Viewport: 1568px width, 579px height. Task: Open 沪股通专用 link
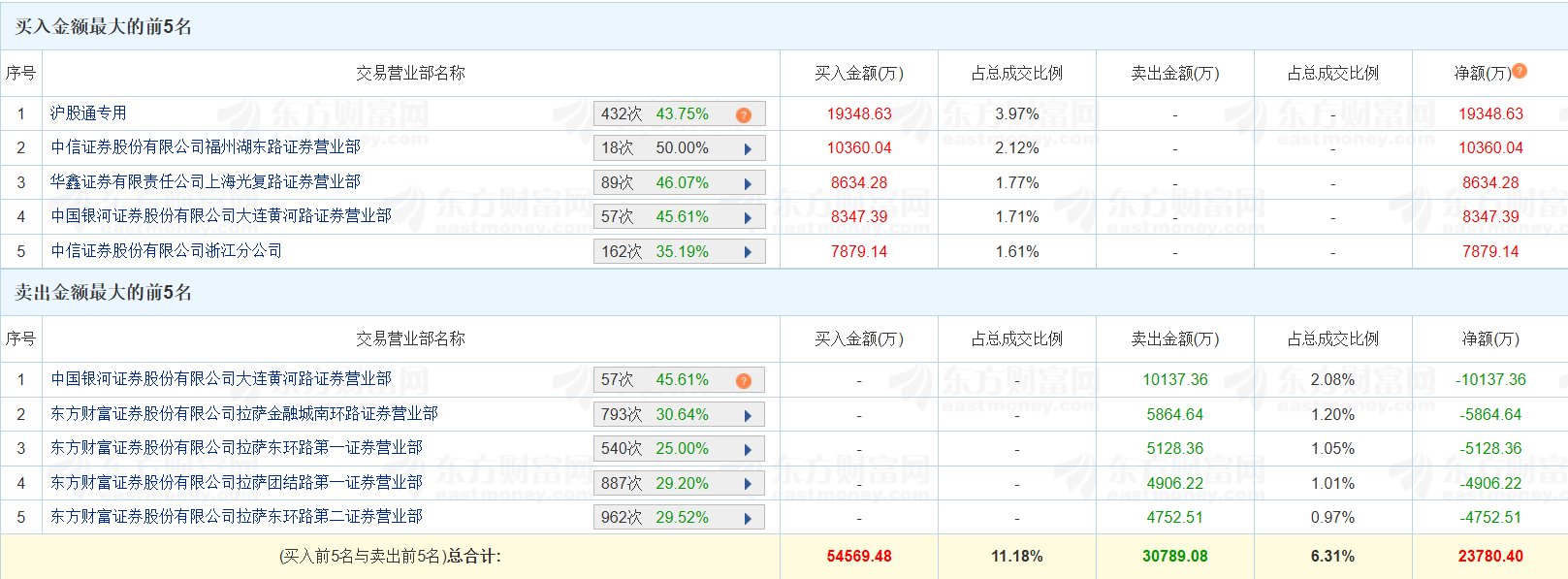pos(88,113)
